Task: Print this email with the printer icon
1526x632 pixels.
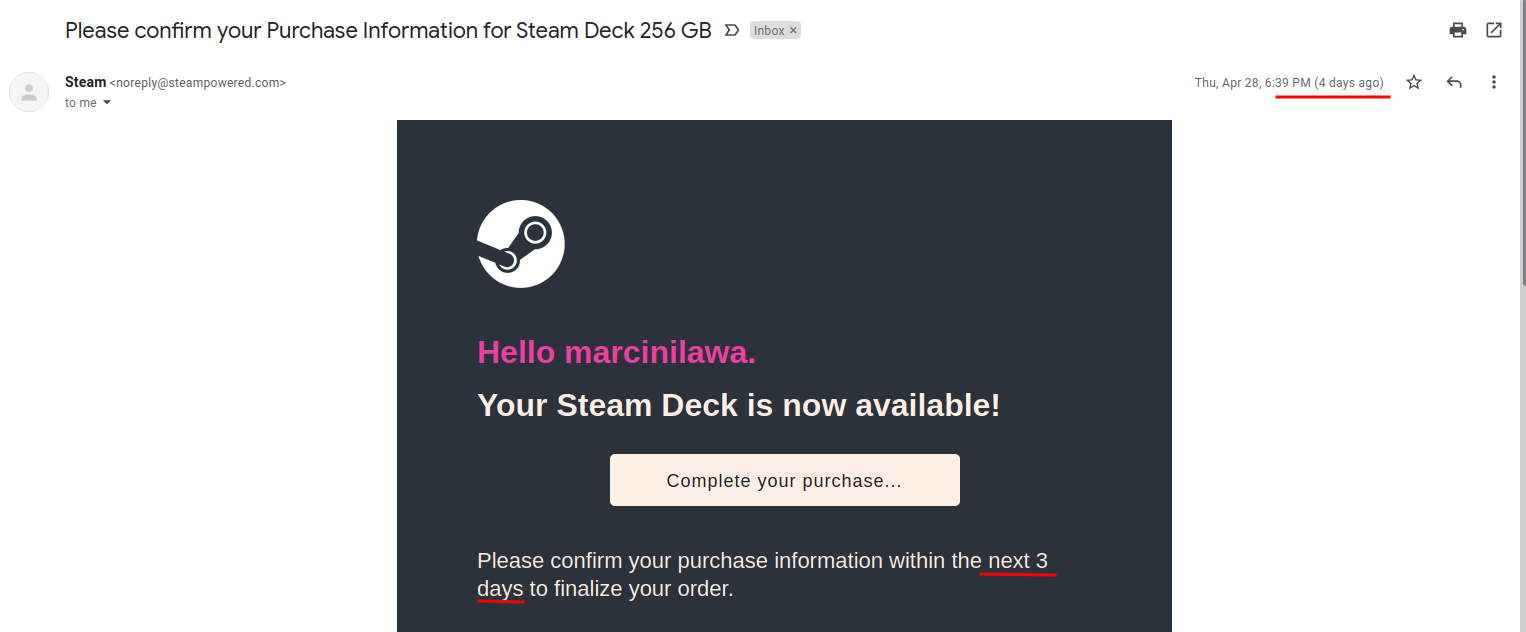Action: point(1458,30)
